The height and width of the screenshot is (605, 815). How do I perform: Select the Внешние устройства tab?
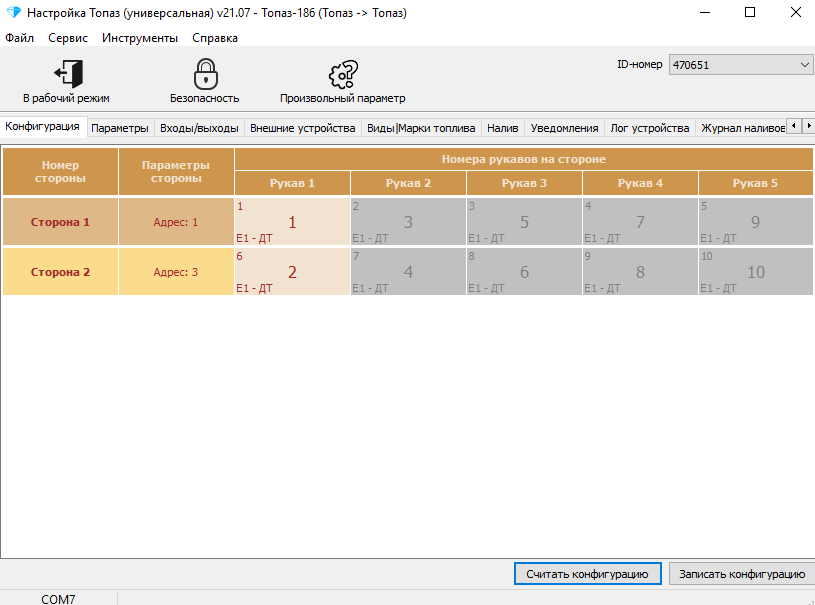pos(303,128)
